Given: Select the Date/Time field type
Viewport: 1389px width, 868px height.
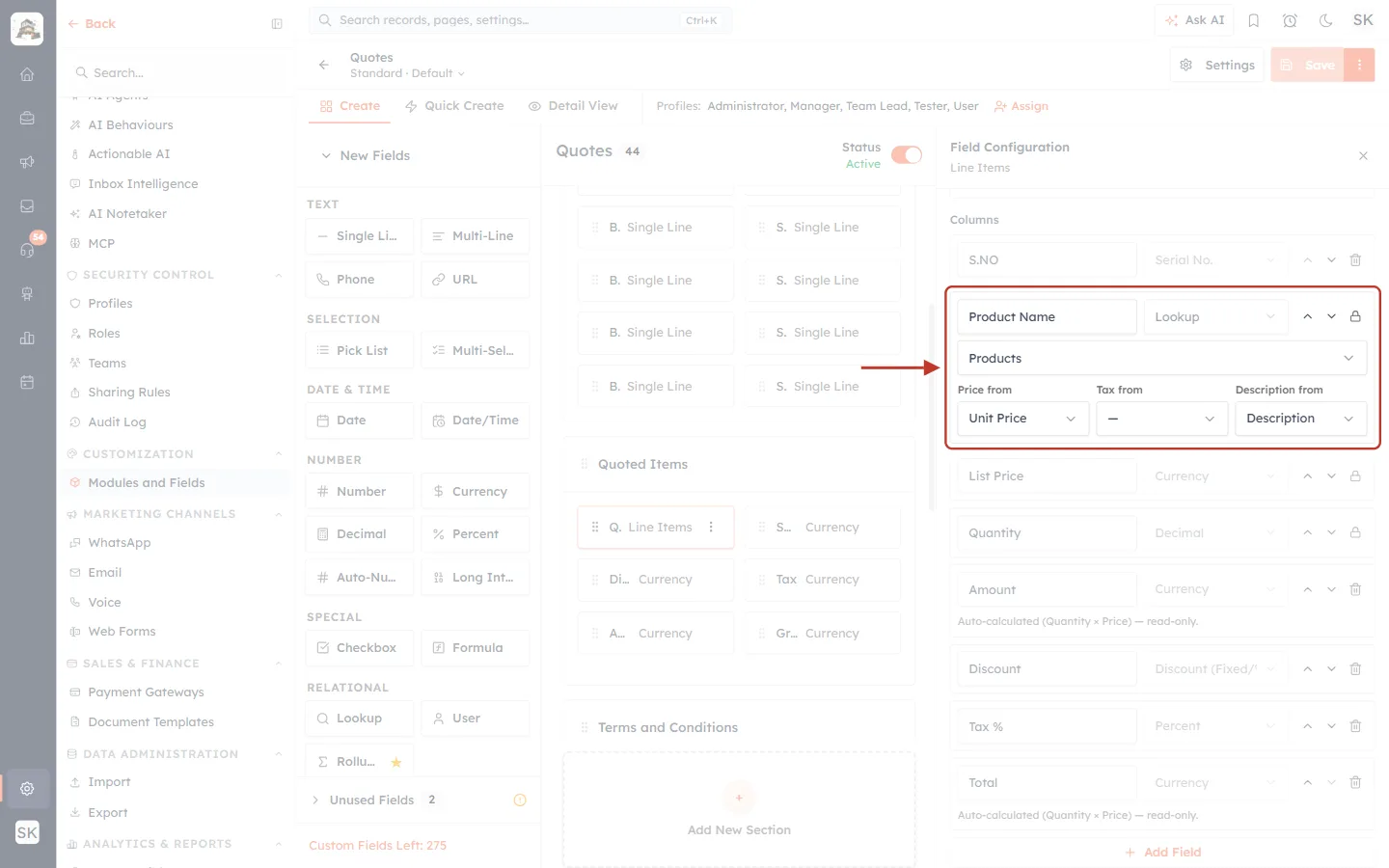Looking at the screenshot, I should pyautogui.click(x=476, y=420).
